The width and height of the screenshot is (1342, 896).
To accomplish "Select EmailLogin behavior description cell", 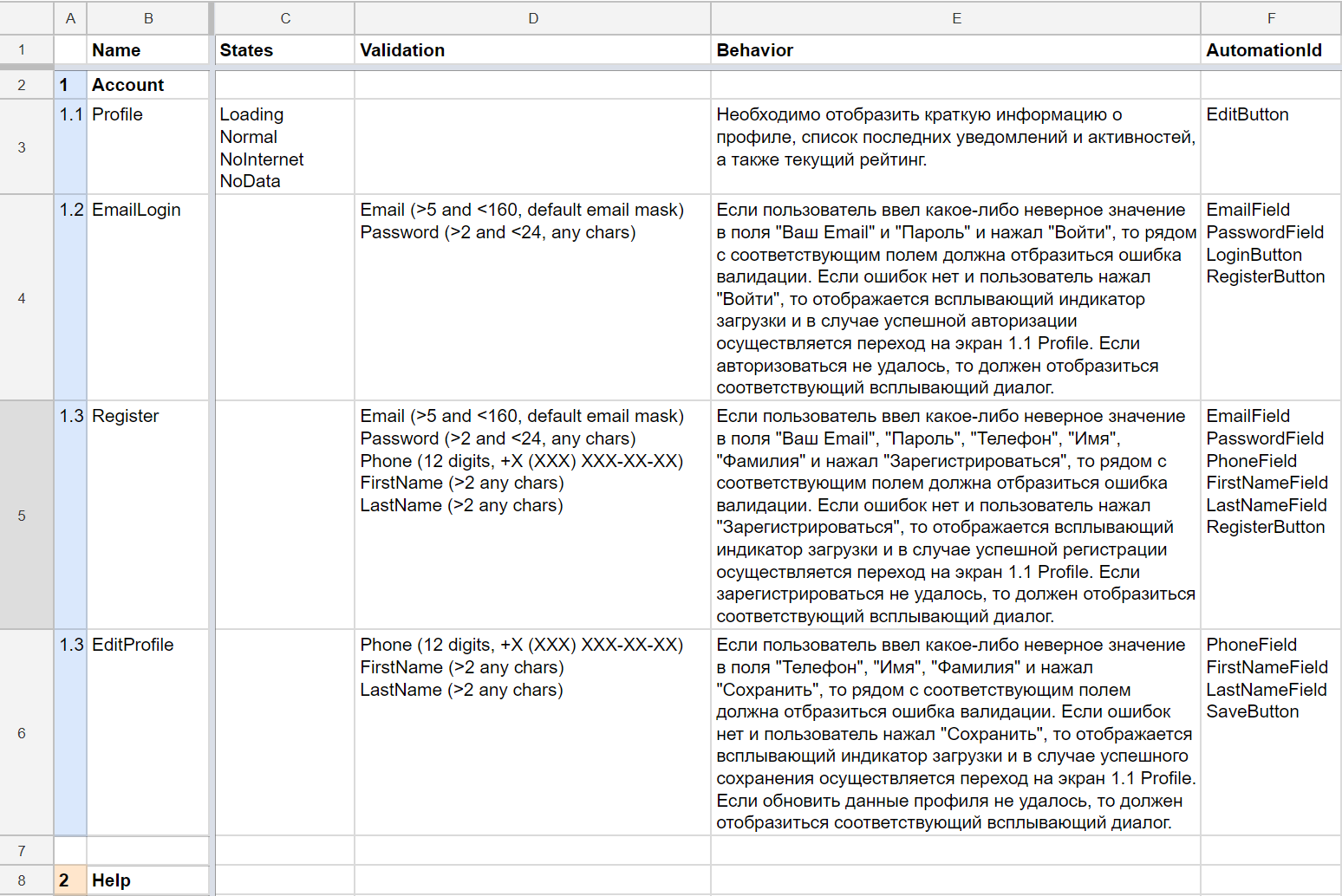I will click(956, 298).
